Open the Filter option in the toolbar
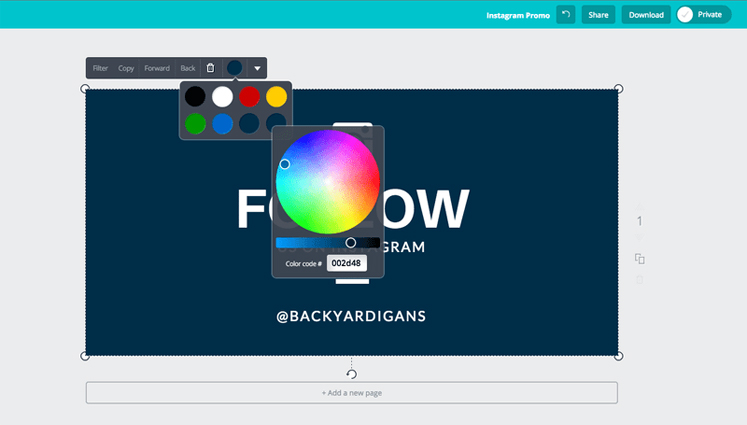This screenshot has height=425, width=747. pyautogui.click(x=100, y=68)
